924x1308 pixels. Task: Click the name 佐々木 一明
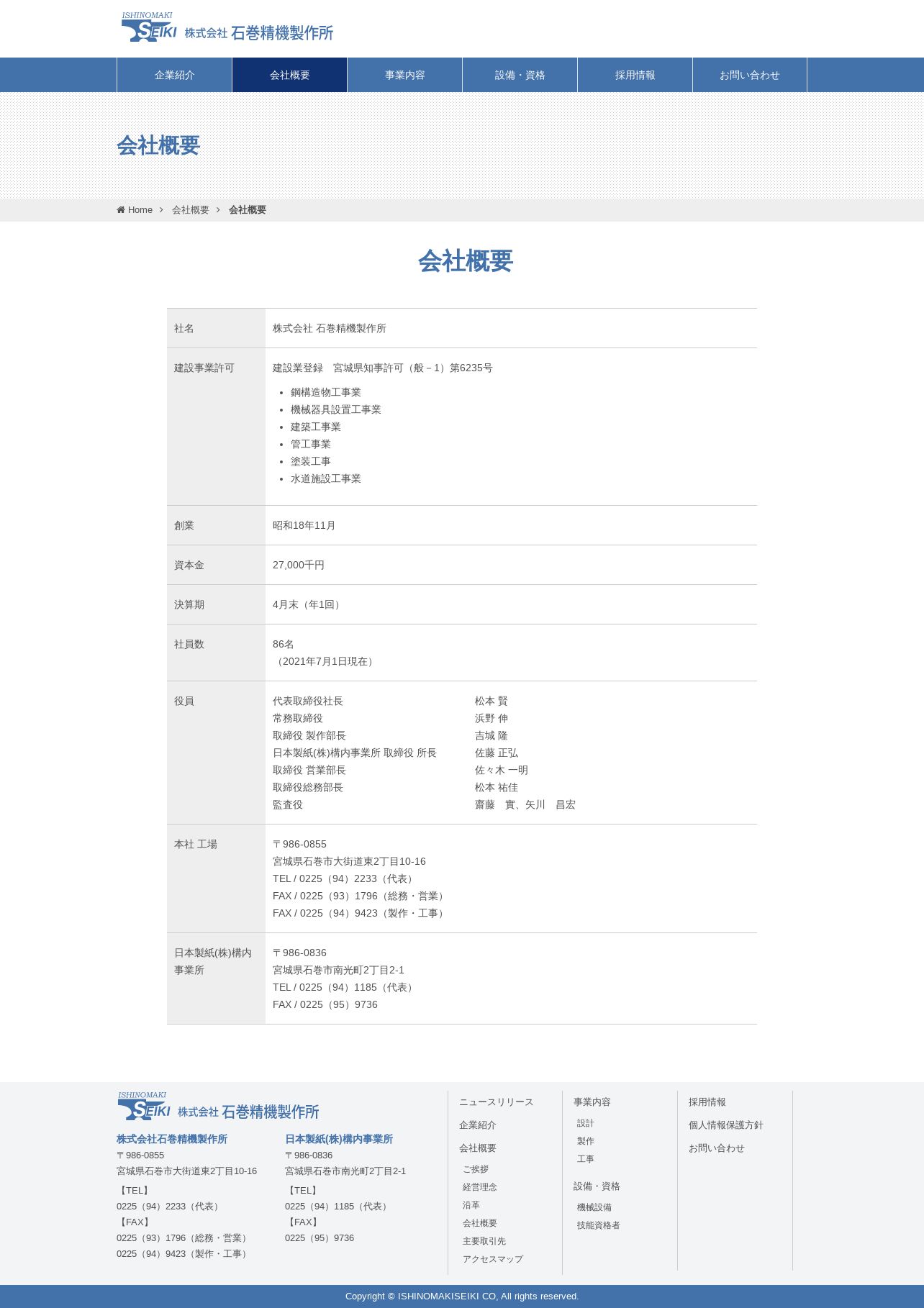click(502, 770)
